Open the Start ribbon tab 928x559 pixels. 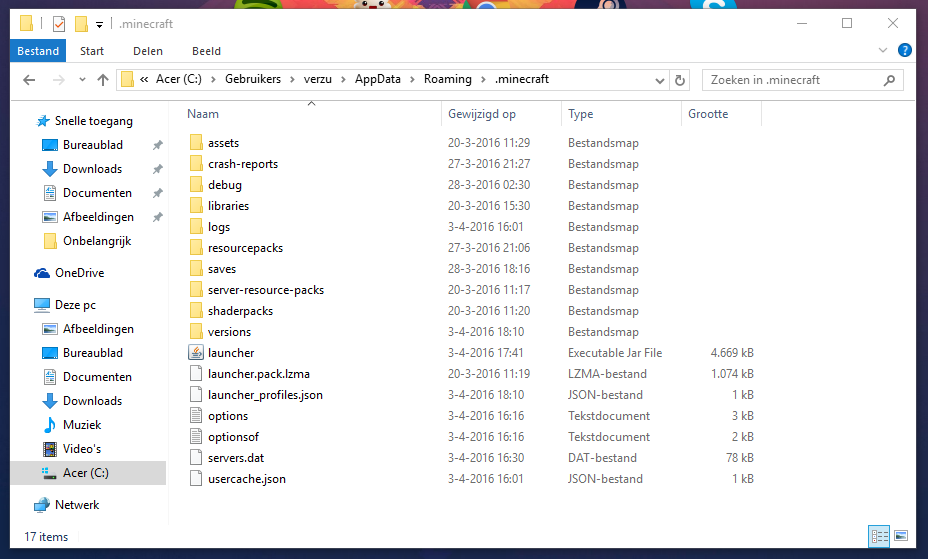pos(92,51)
